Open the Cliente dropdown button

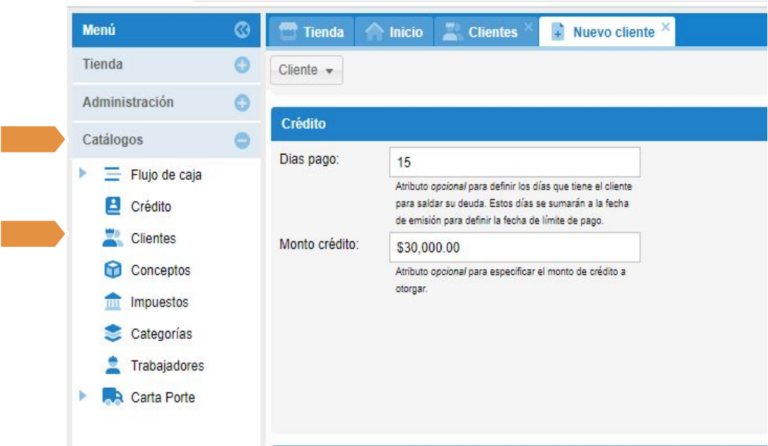pos(306,70)
